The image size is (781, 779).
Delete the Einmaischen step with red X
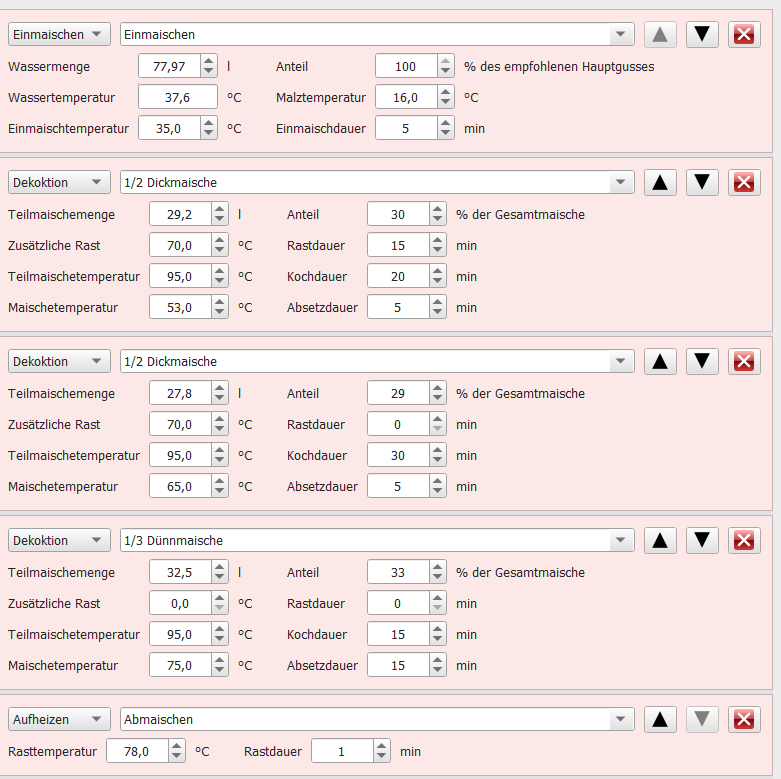pyautogui.click(x=743, y=35)
